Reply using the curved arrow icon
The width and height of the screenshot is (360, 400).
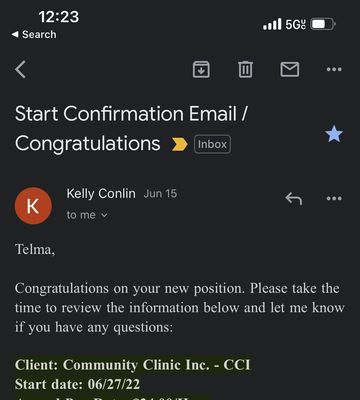(x=294, y=199)
